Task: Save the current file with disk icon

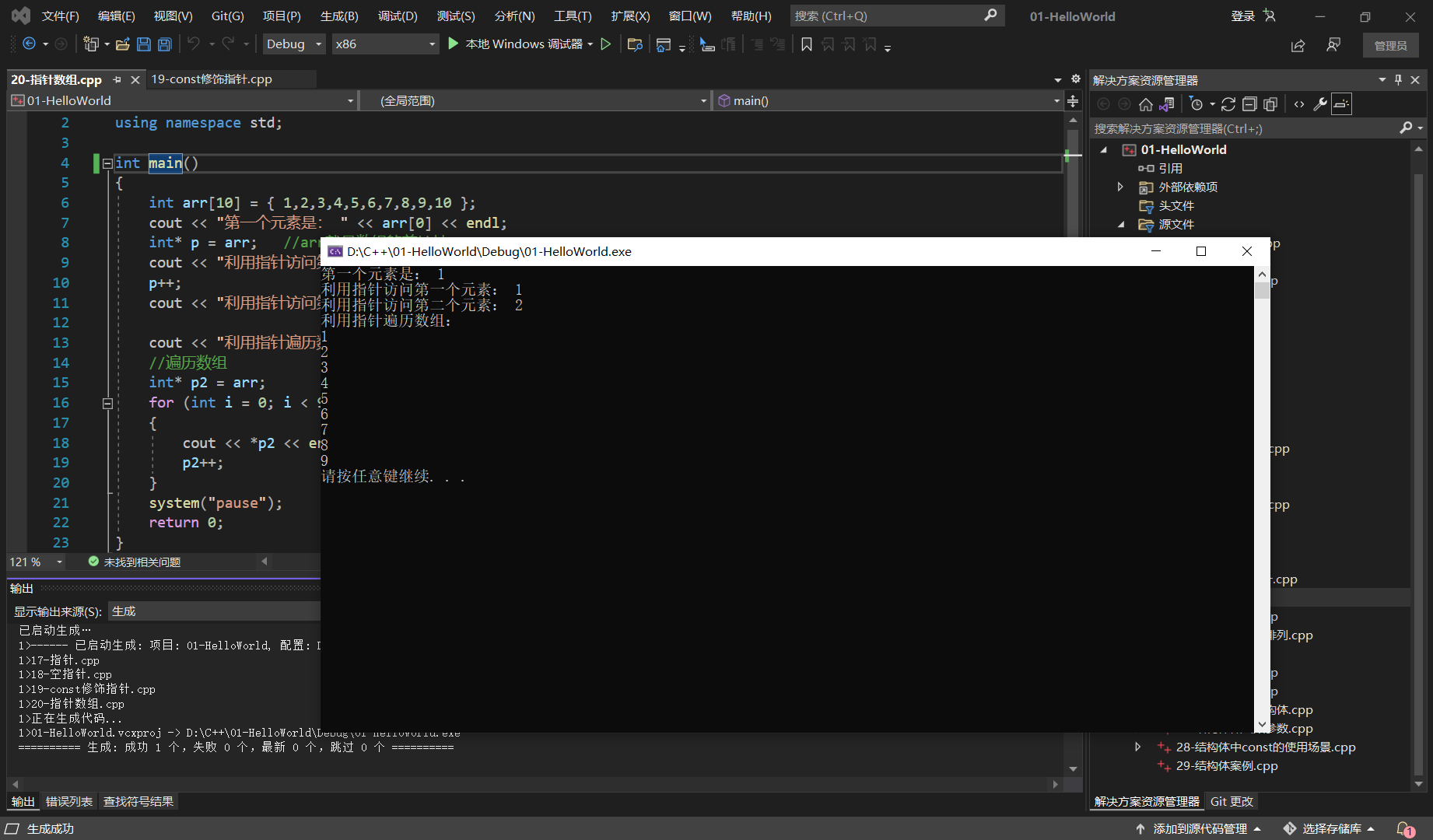Action: point(143,44)
